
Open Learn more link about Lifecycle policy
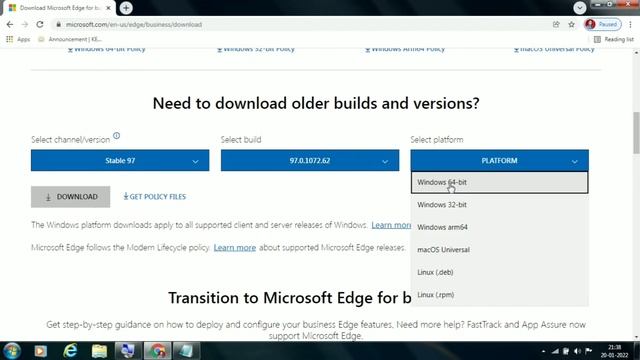coord(235,247)
